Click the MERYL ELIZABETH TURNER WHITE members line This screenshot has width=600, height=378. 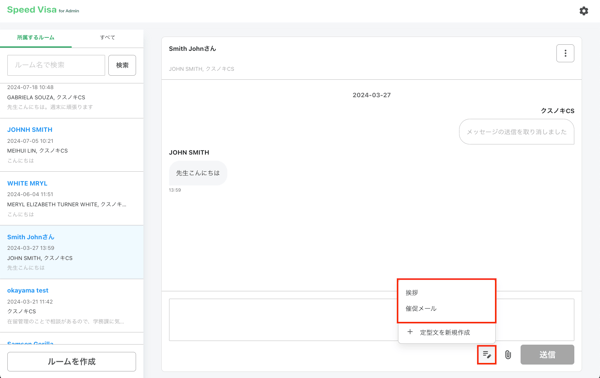point(67,204)
